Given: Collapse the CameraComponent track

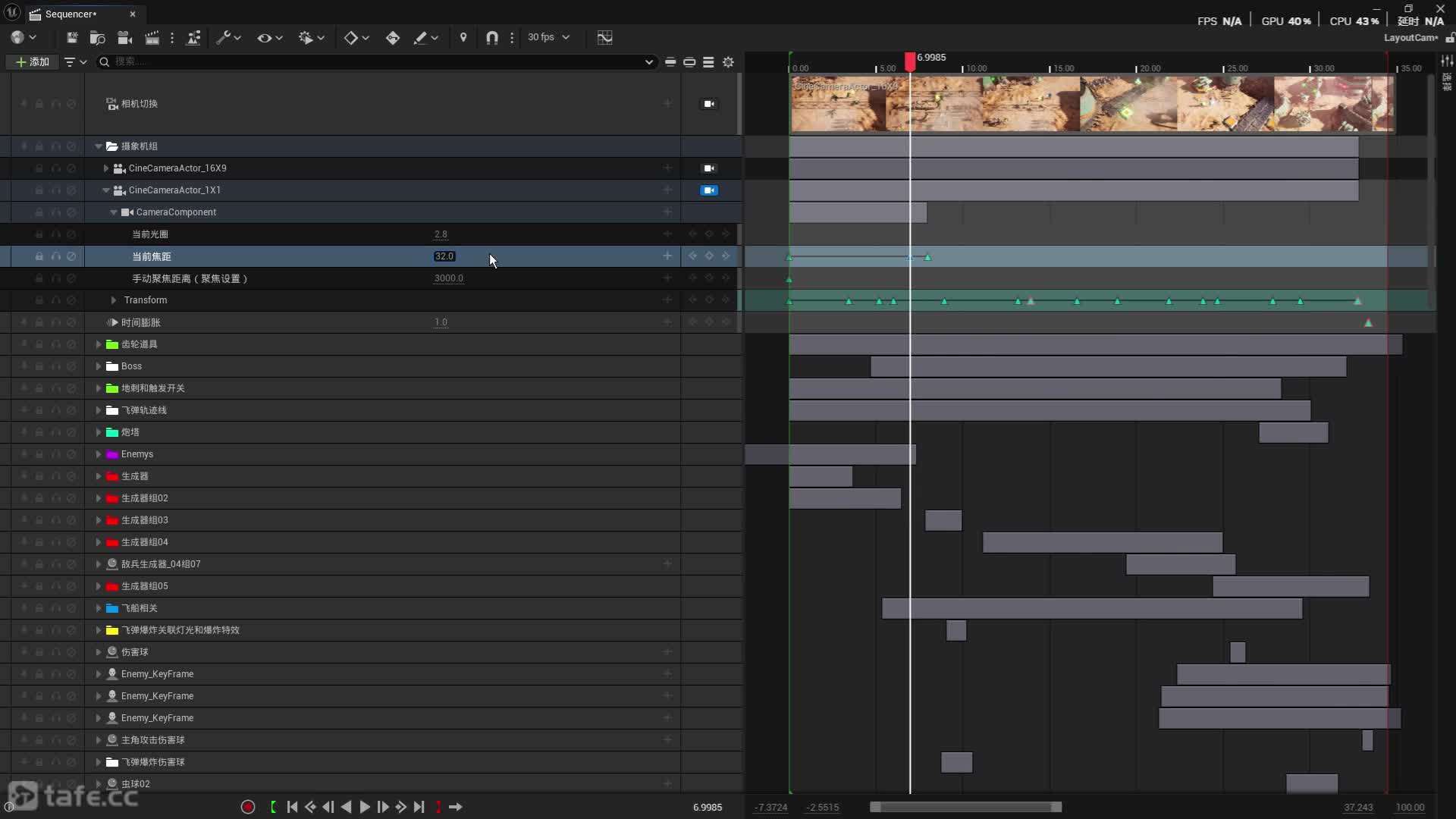Looking at the screenshot, I should click(x=114, y=212).
